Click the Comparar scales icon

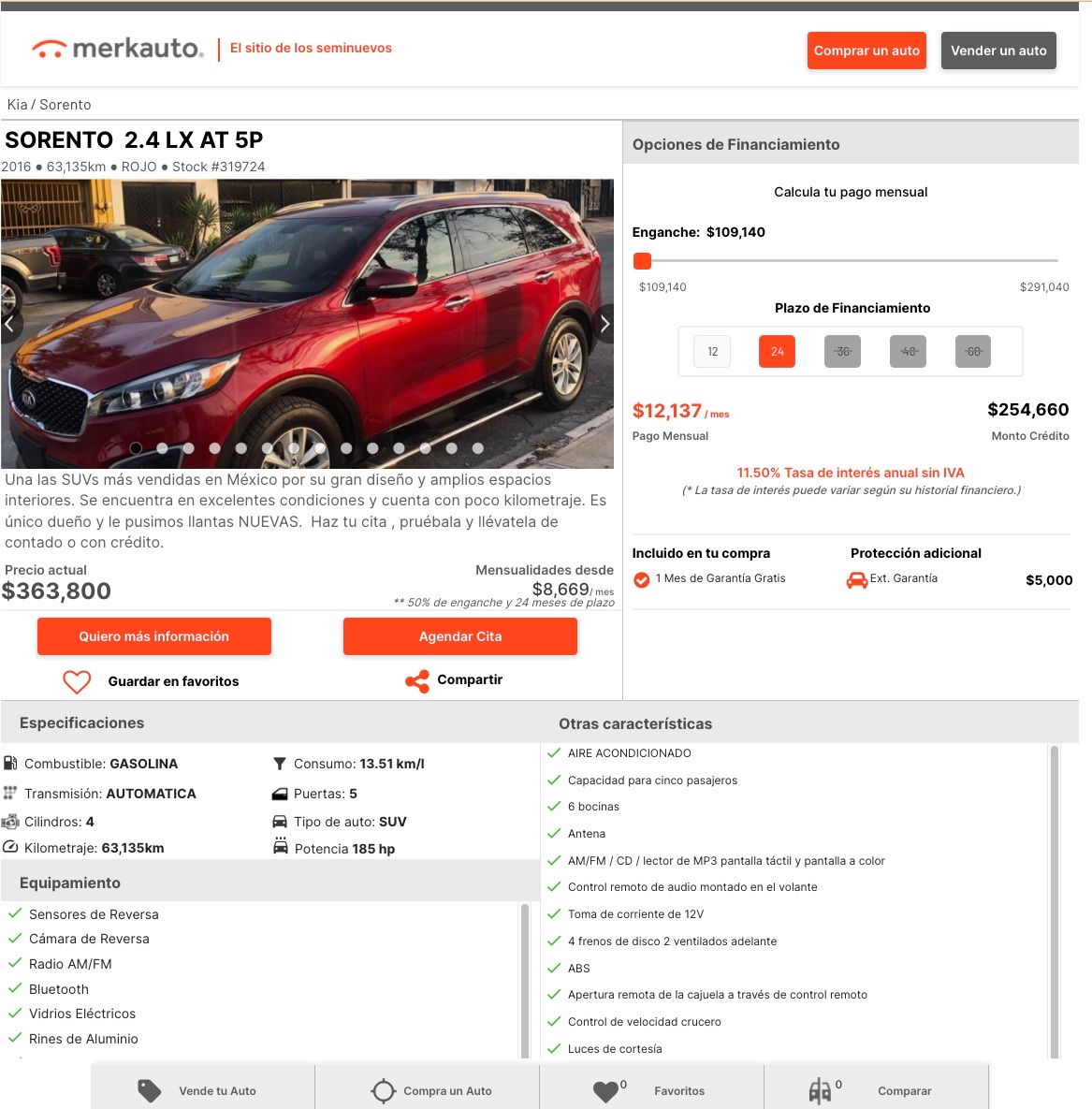click(x=820, y=1090)
